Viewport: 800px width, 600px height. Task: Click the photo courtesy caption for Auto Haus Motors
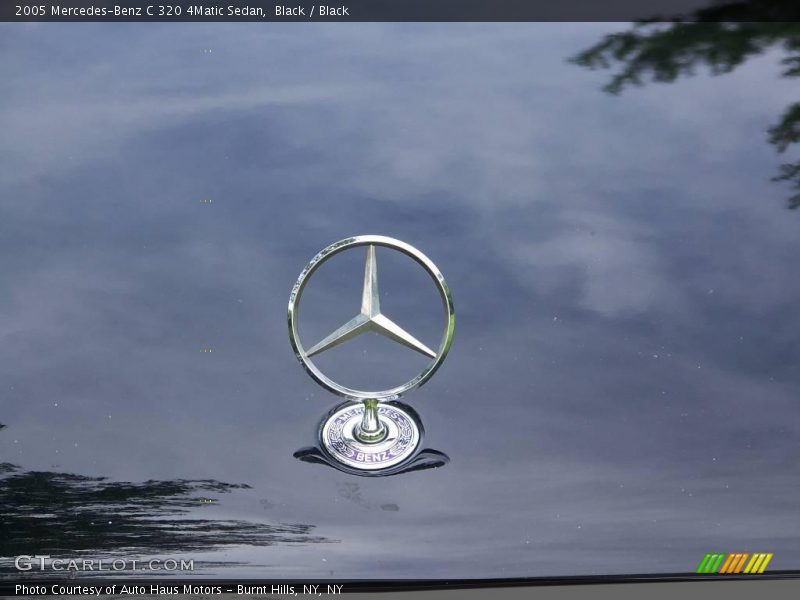179,590
